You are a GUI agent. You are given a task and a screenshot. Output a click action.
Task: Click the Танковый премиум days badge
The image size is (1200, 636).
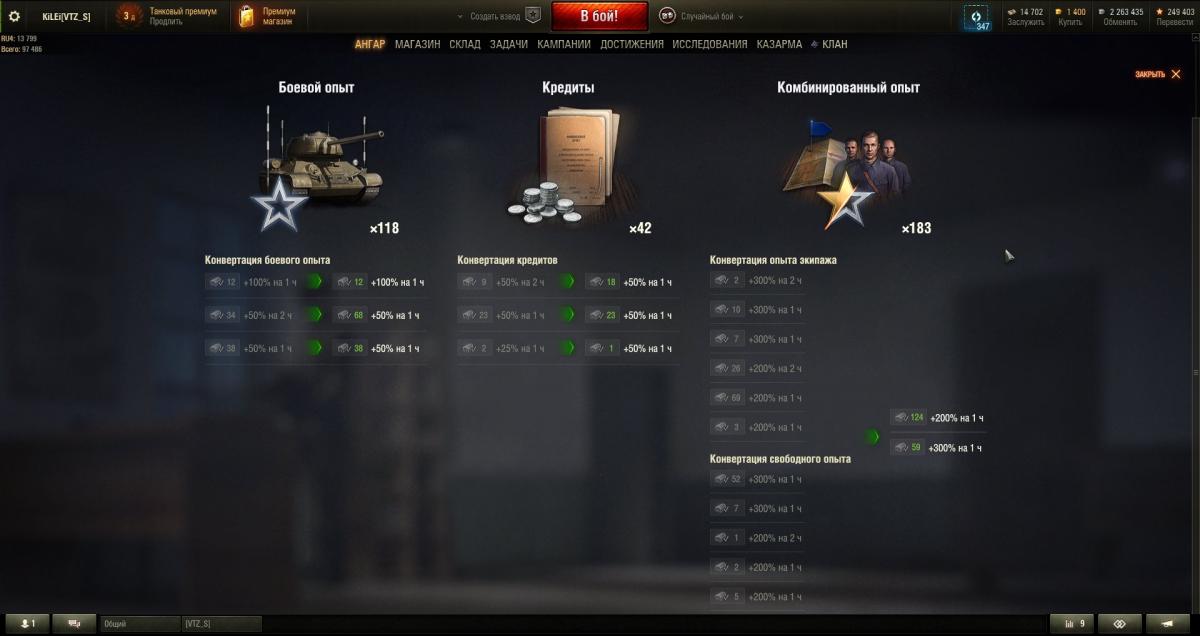[x=128, y=16]
